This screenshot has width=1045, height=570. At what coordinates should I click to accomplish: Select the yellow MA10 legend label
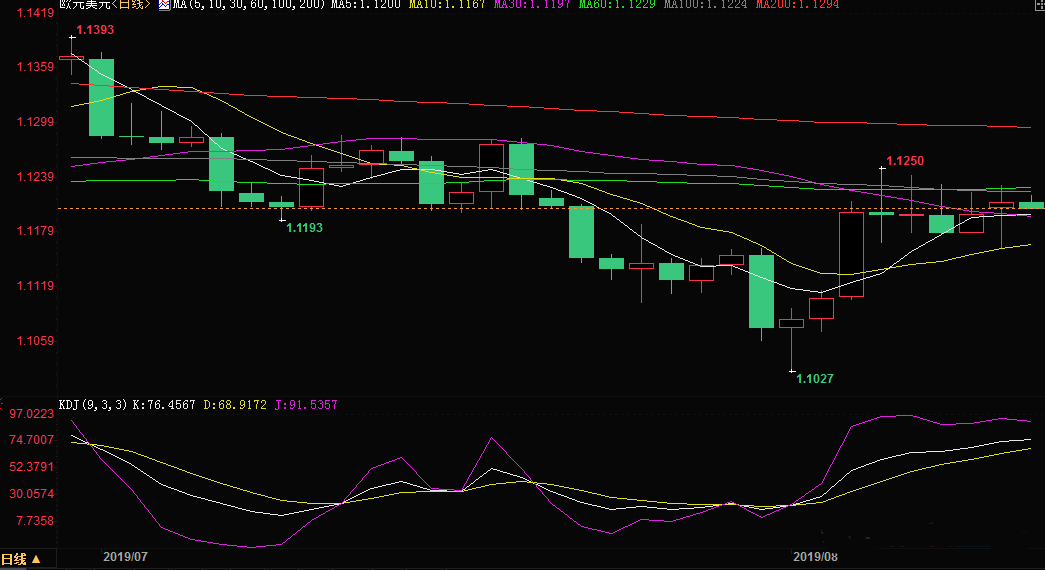point(448,5)
